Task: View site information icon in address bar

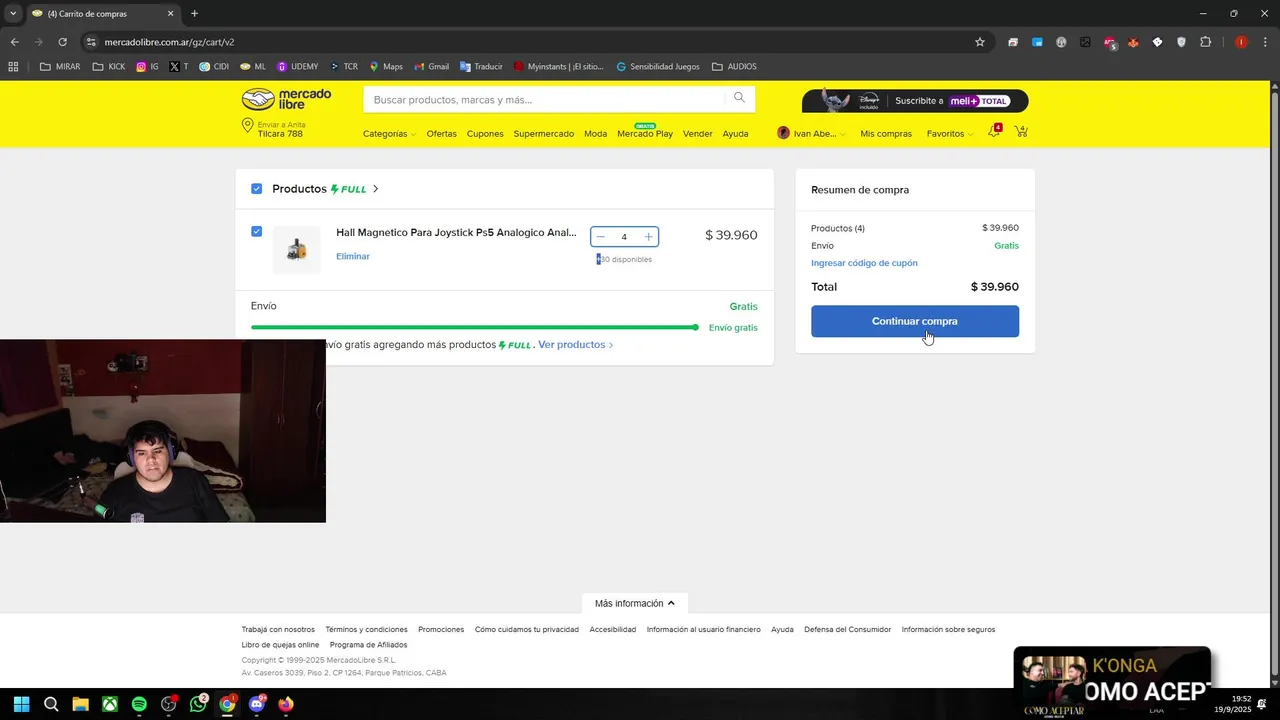Action: tap(91, 42)
